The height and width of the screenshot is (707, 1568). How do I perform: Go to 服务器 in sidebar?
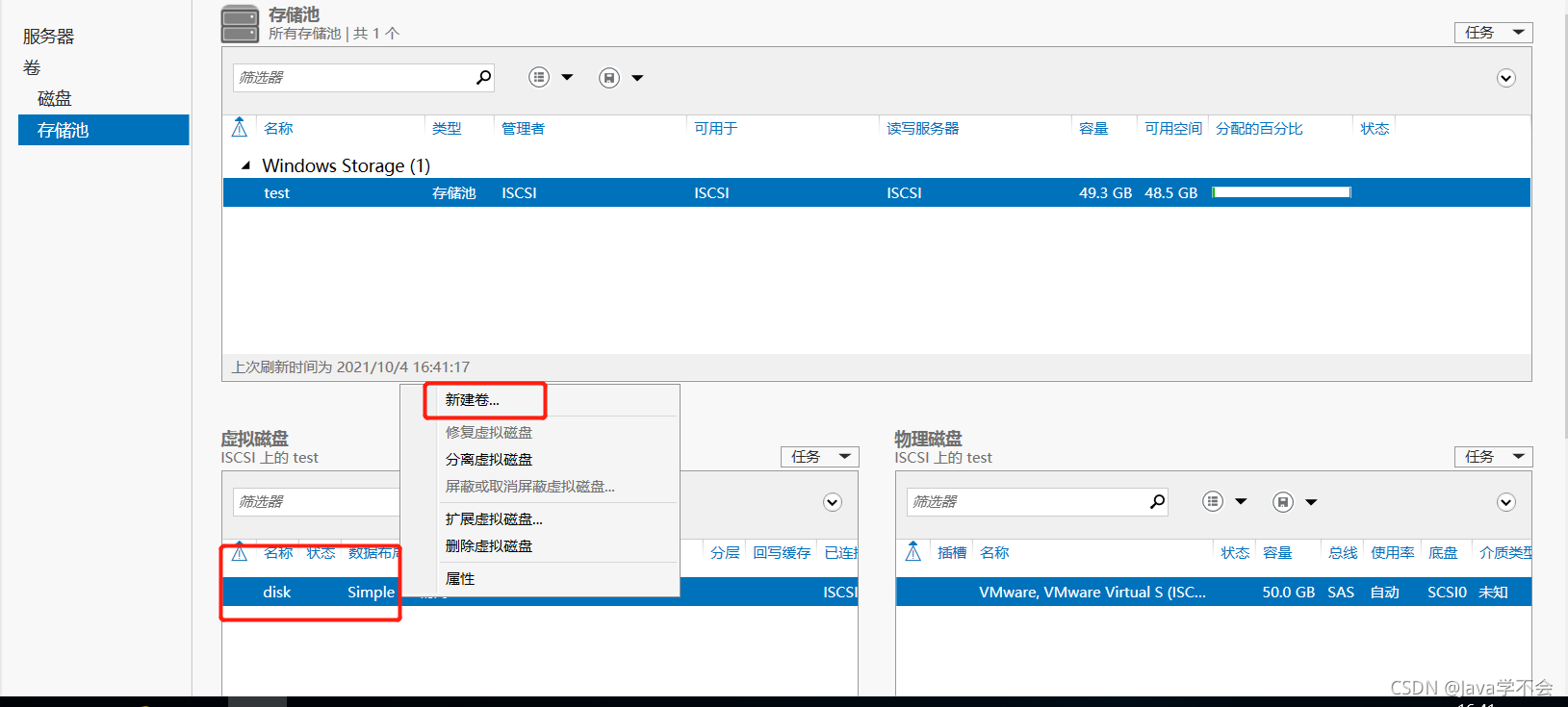(x=49, y=37)
